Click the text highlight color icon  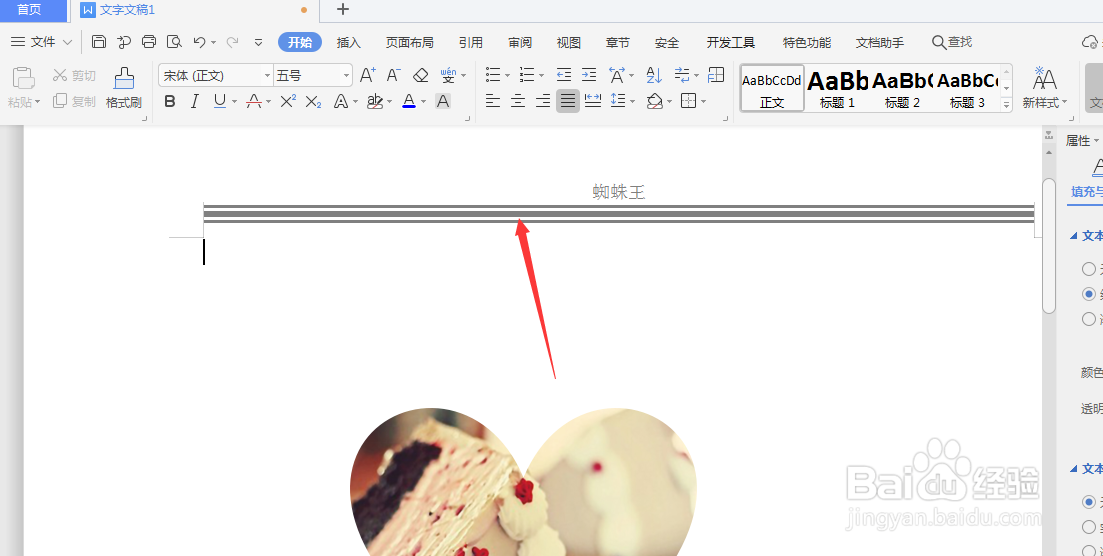tap(375, 101)
